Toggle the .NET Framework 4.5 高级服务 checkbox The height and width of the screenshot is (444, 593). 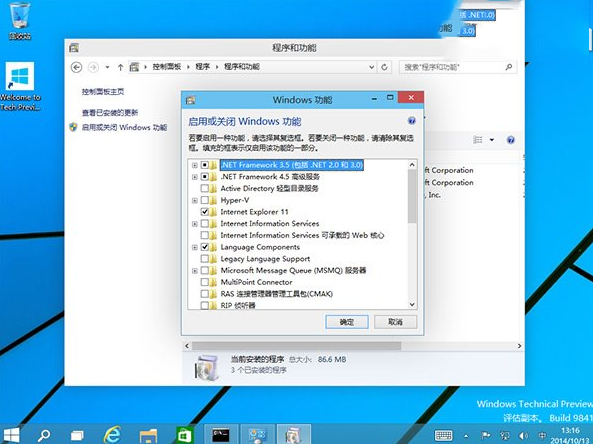pyautogui.click(x=205, y=177)
